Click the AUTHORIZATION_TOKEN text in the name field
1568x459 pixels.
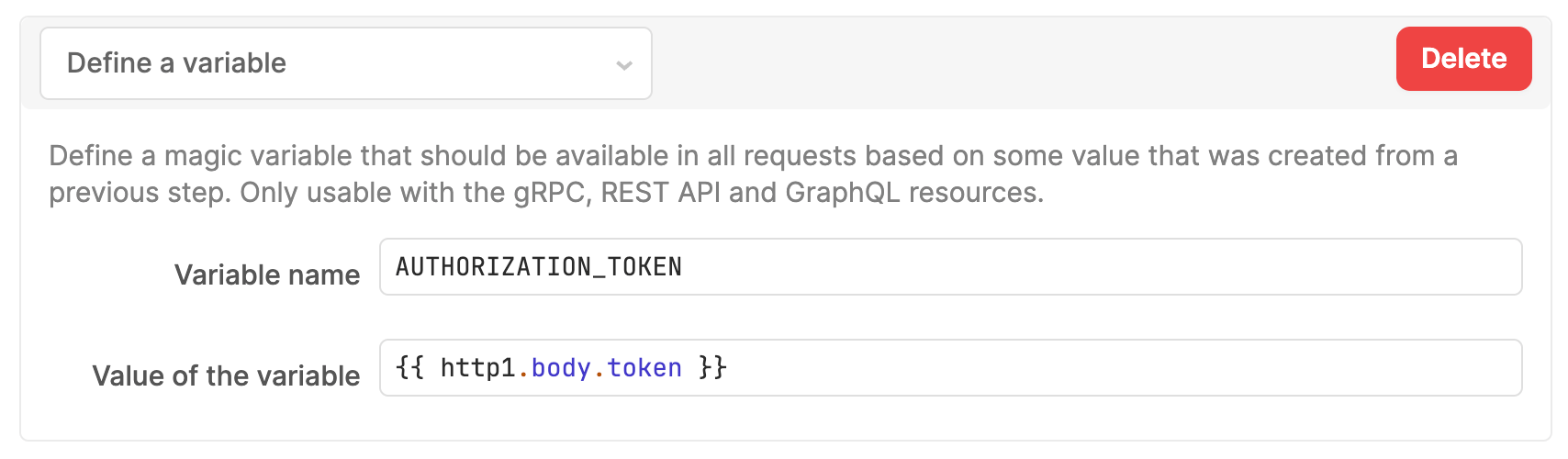539,267
